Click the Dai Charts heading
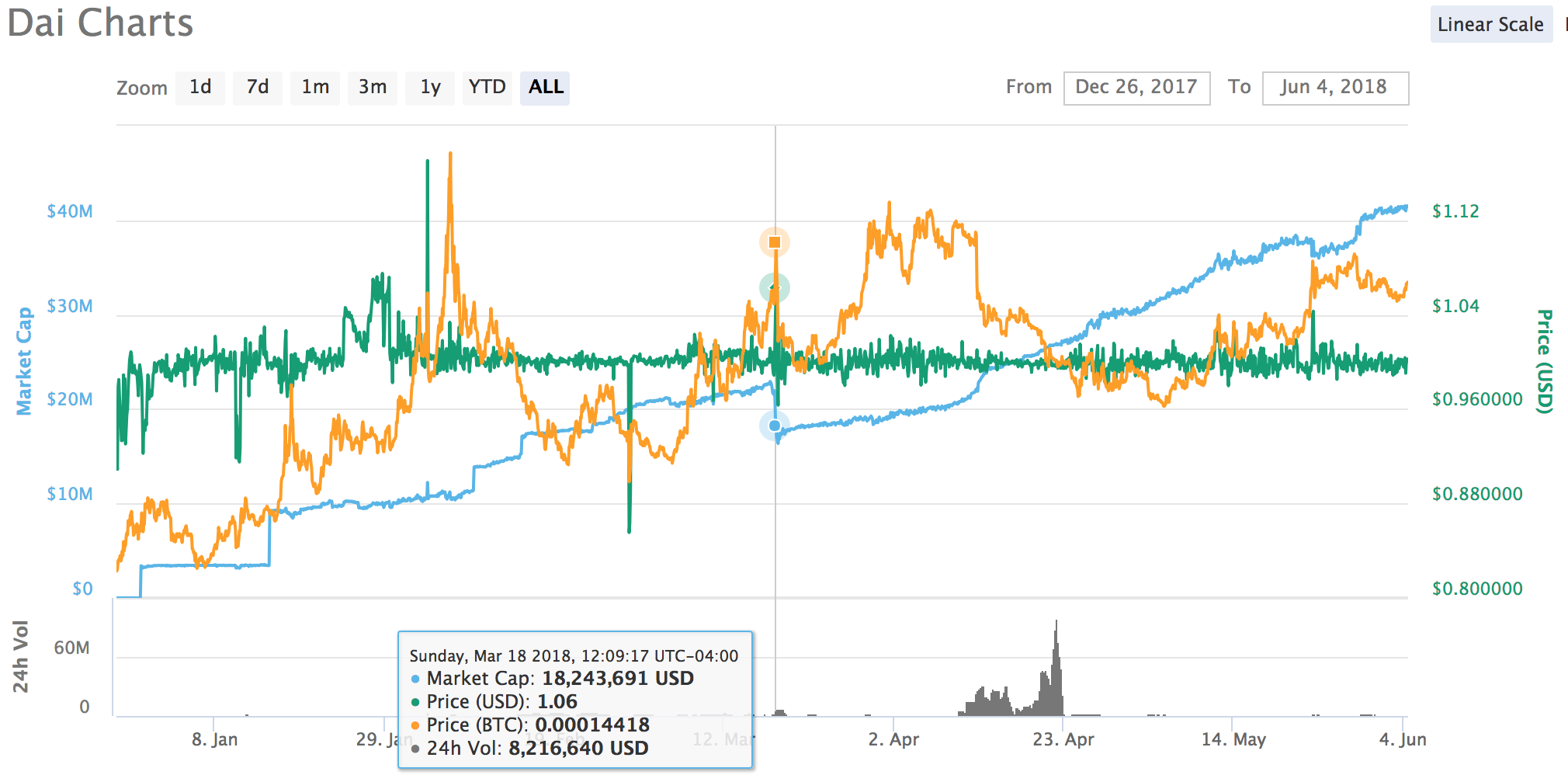This screenshot has height=775, width=1568. (x=101, y=23)
